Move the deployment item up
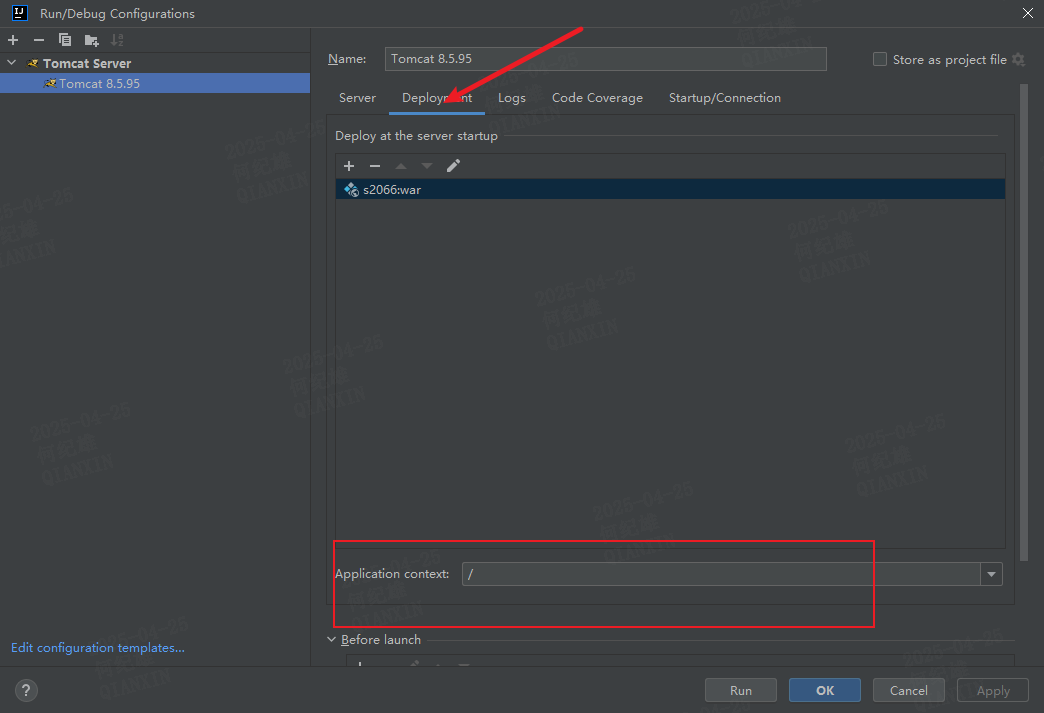Image resolution: width=1044 pixels, height=713 pixels. click(401, 166)
